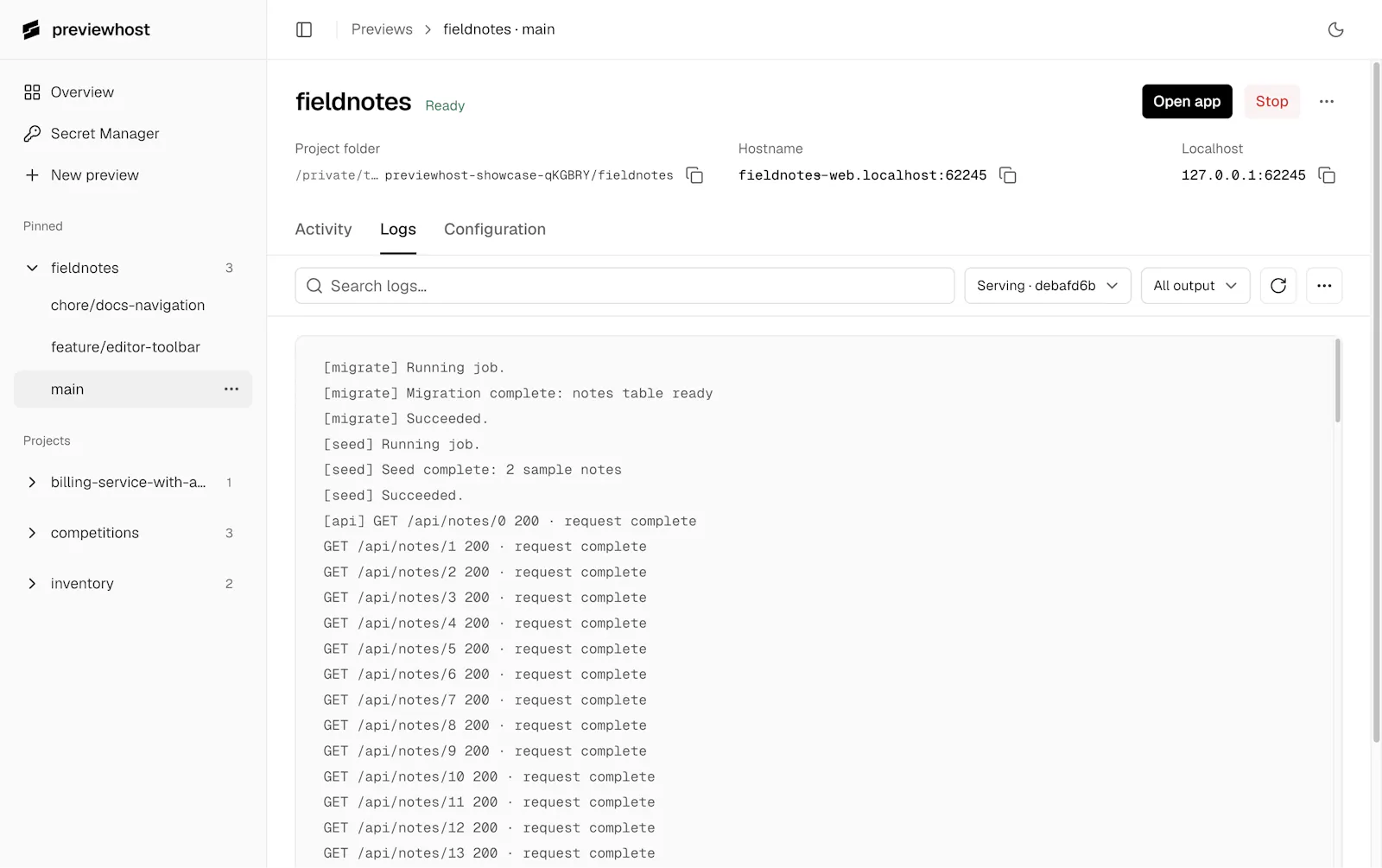Copy the project folder path
The height and width of the screenshot is (868, 1382).
click(694, 175)
